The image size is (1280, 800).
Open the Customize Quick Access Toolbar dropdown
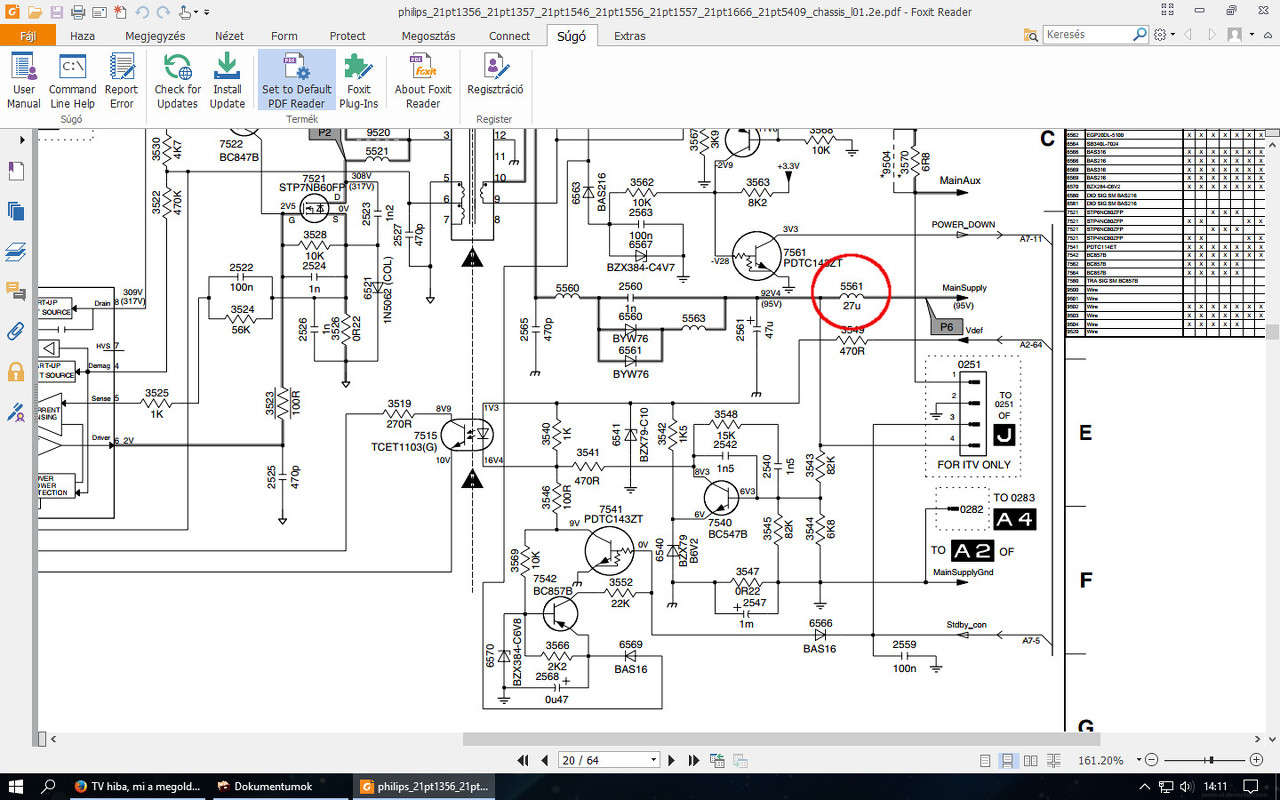[x=206, y=13]
